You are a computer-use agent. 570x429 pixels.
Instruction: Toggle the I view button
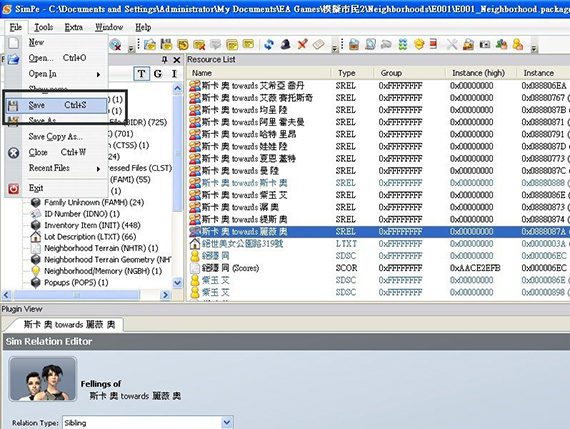pos(174,74)
